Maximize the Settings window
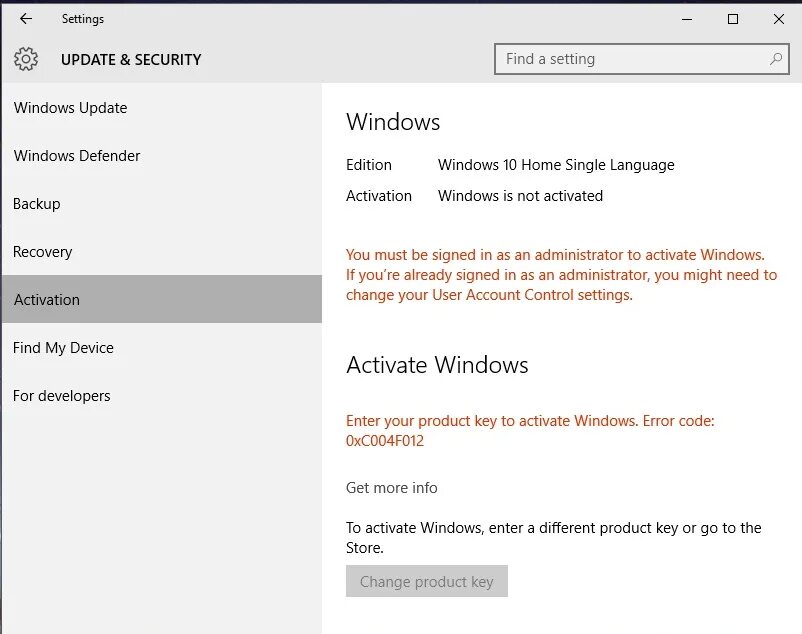 732,19
